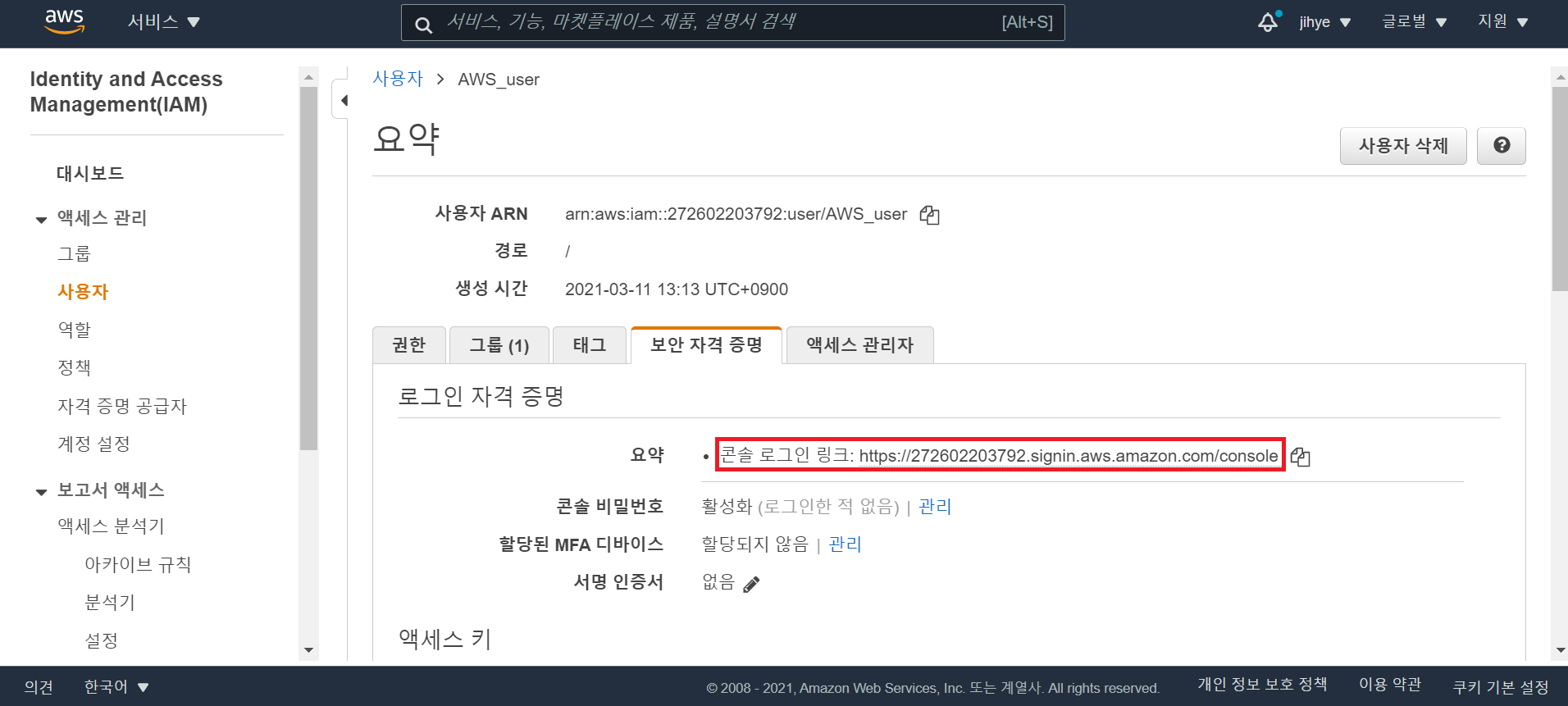The height and width of the screenshot is (706, 1568).
Task: Go to 사용자 breadcrumb link
Action: tap(398, 79)
